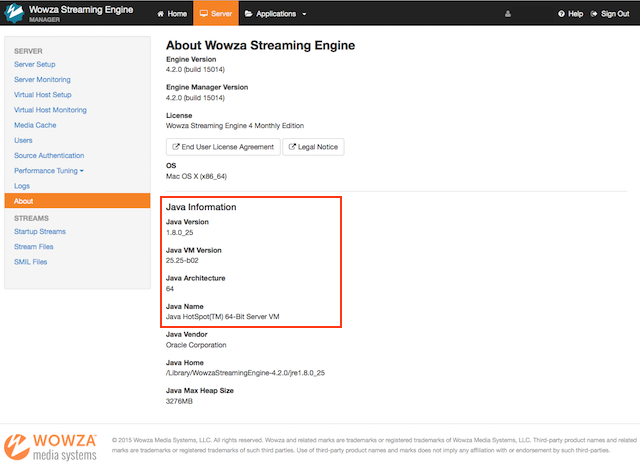Click the Help question mark icon
Image resolution: width=640 pixels, height=463 pixels.
click(x=561, y=14)
